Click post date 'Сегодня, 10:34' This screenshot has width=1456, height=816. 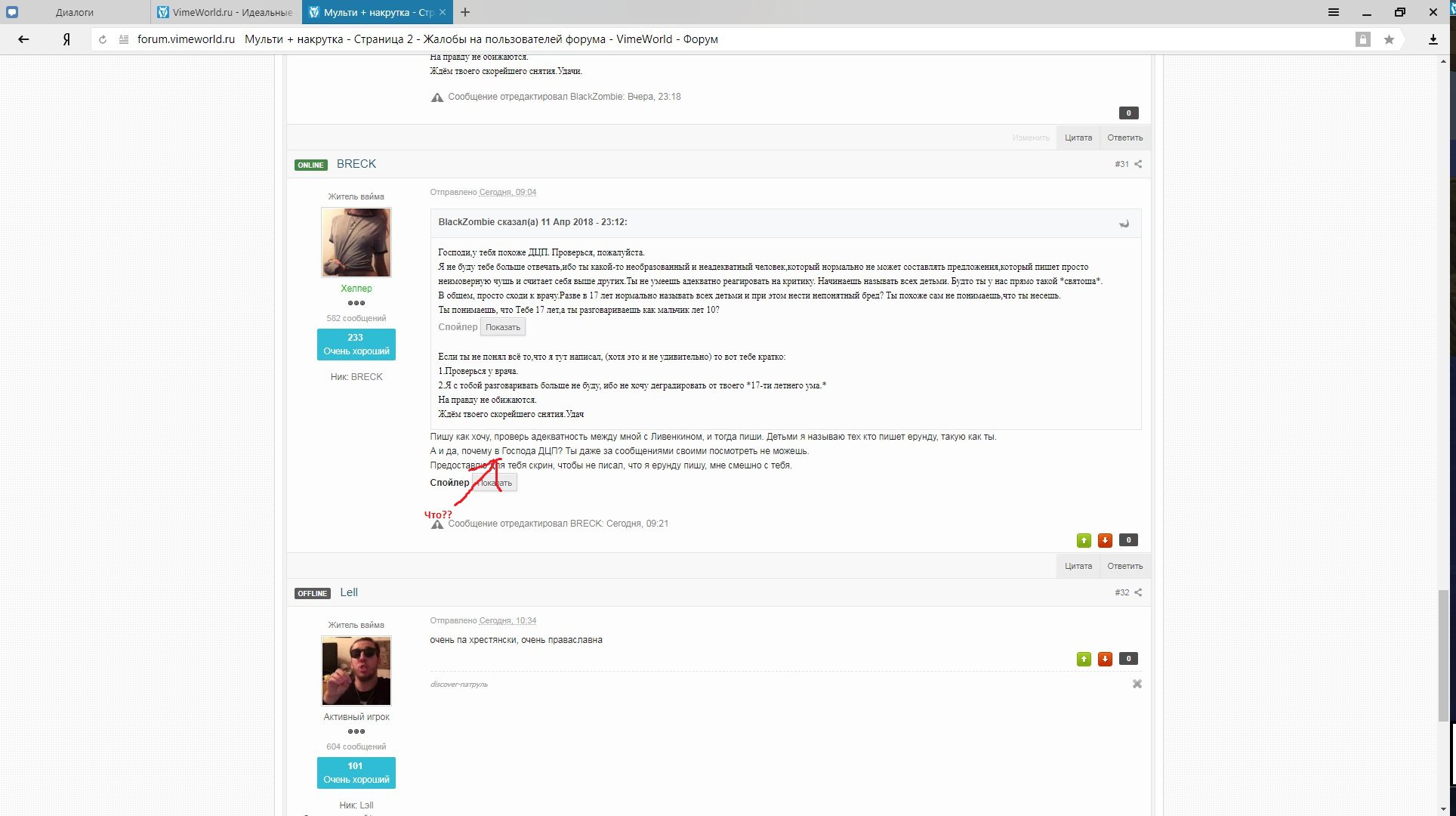click(507, 620)
